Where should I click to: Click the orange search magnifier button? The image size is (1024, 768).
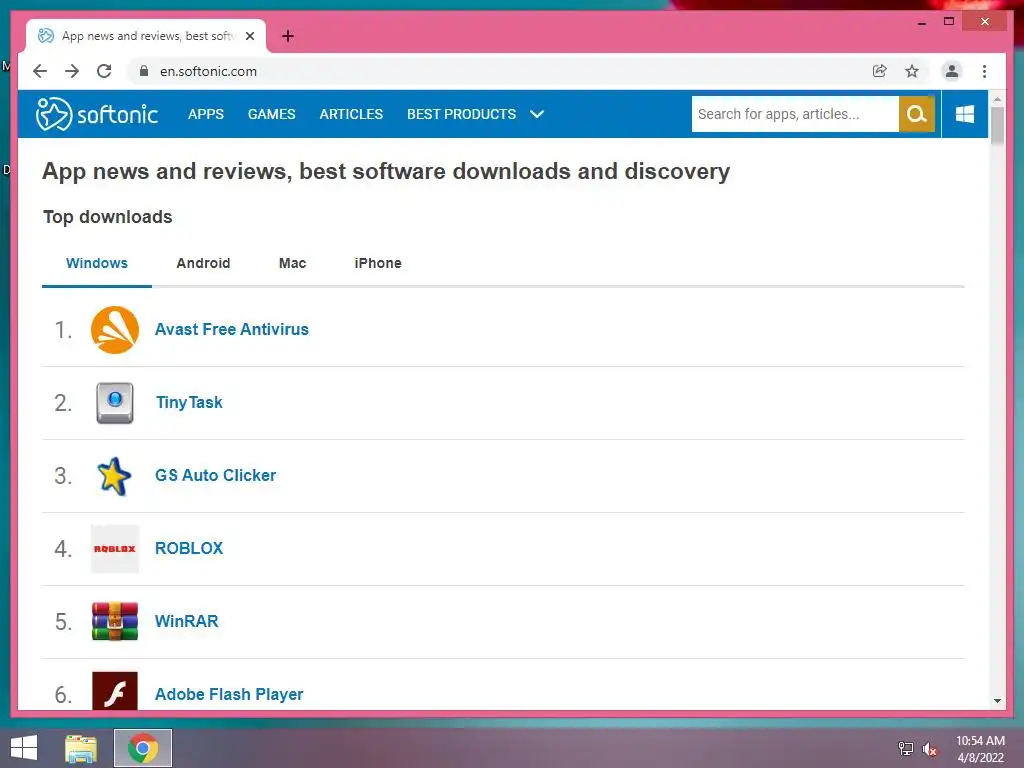916,114
